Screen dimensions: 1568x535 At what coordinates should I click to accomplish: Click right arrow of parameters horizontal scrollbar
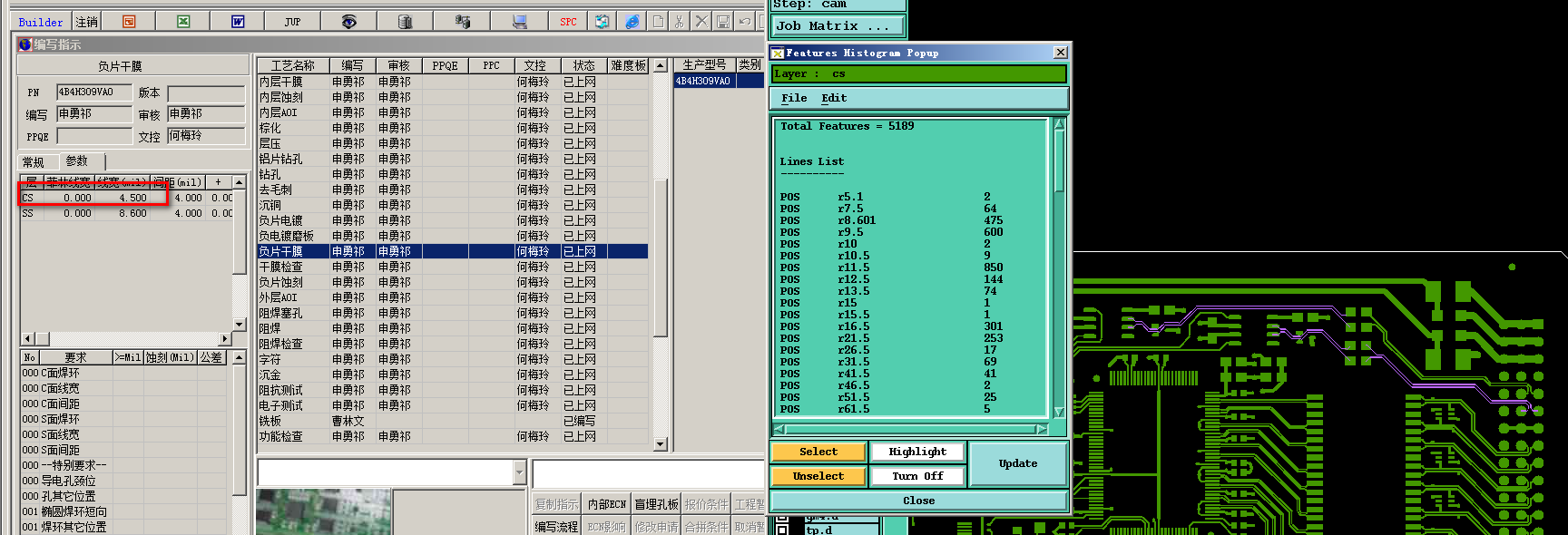point(225,338)
